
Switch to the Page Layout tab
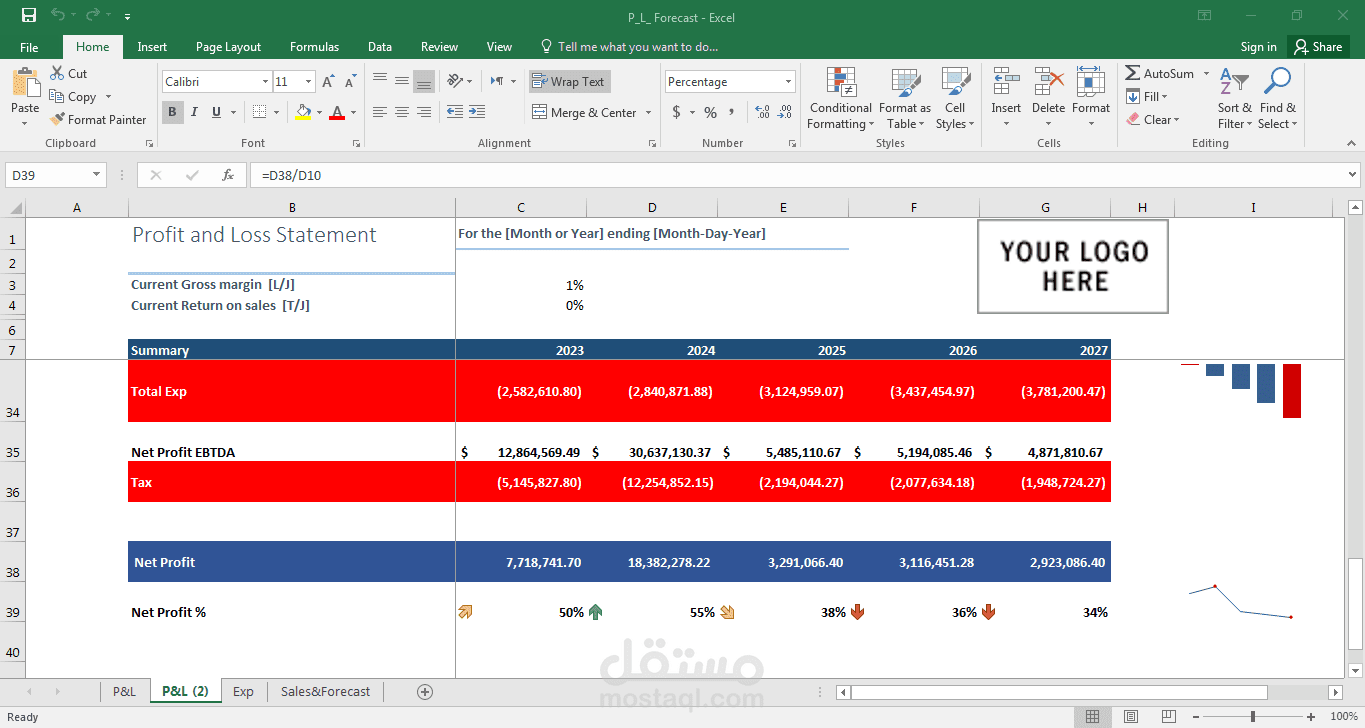click(228, 47)
